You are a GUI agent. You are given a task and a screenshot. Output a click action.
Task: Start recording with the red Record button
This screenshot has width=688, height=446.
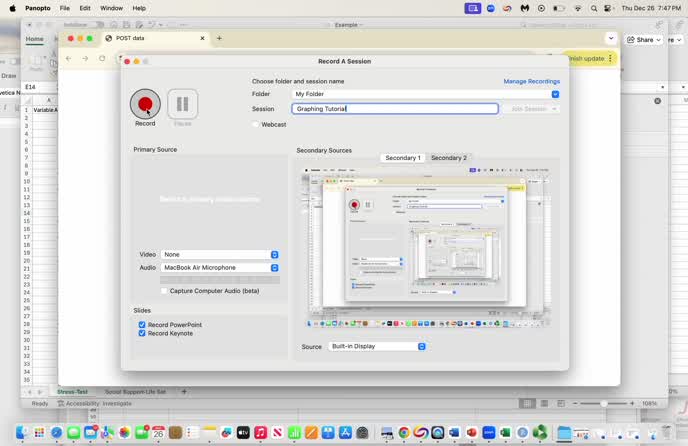tap(145, 103)
